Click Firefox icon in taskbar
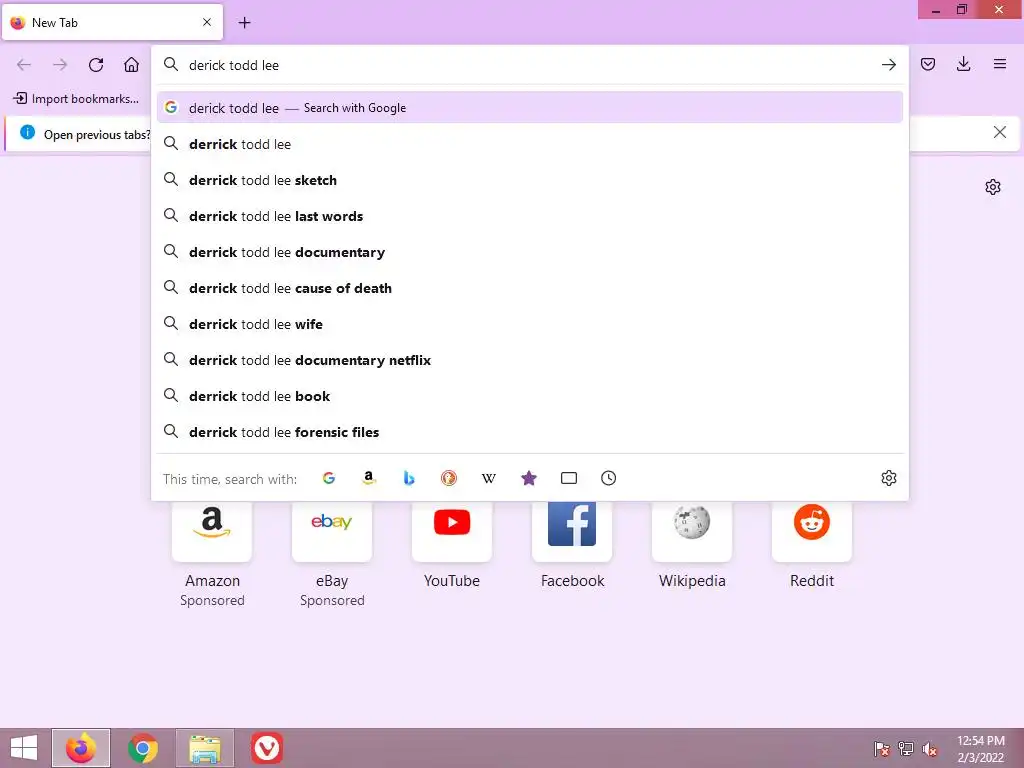 point(81,748)
